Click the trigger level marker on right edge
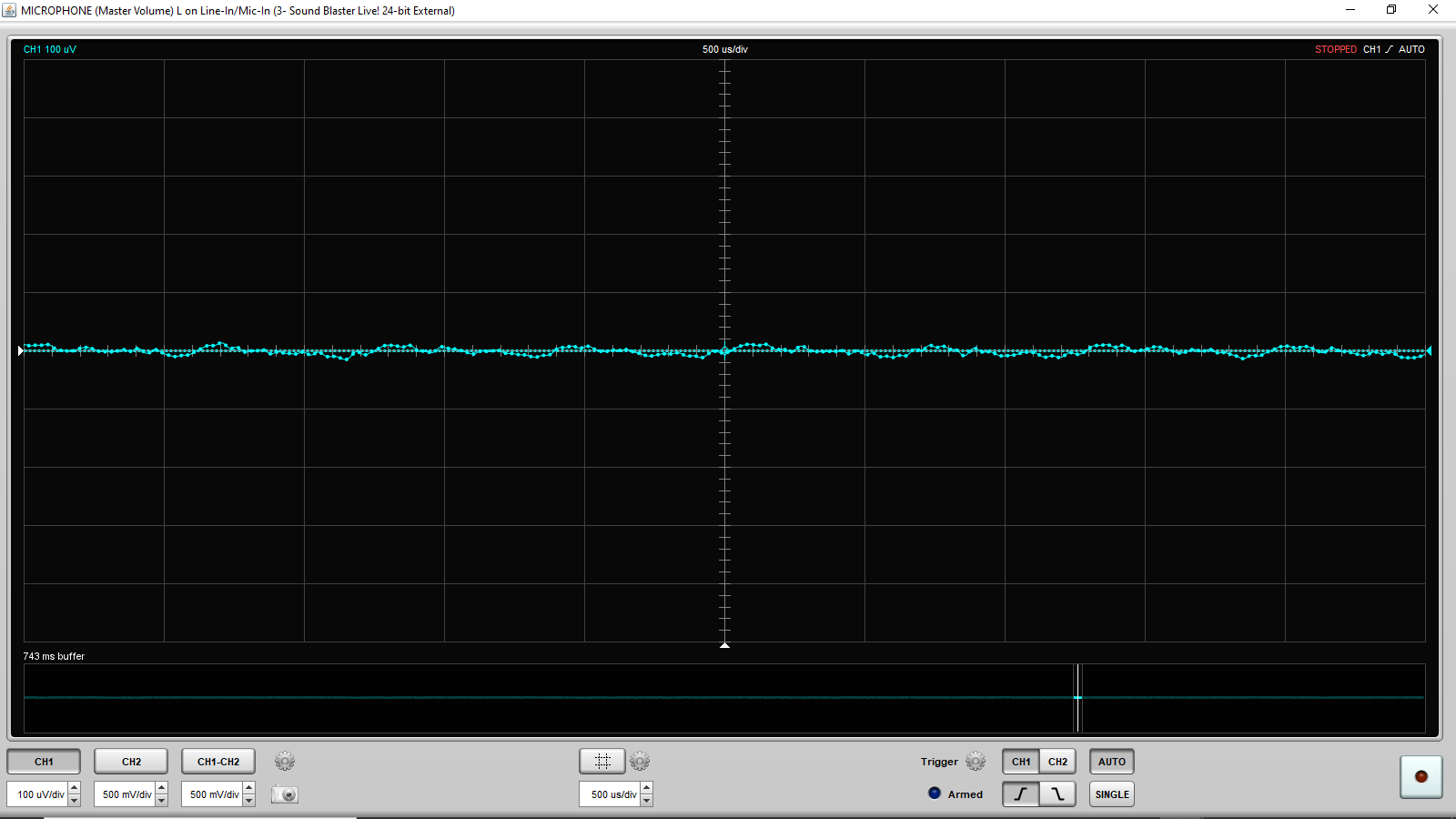Image resolution: width=1456 pixels, height=819 pixels. coord(1429,350)
